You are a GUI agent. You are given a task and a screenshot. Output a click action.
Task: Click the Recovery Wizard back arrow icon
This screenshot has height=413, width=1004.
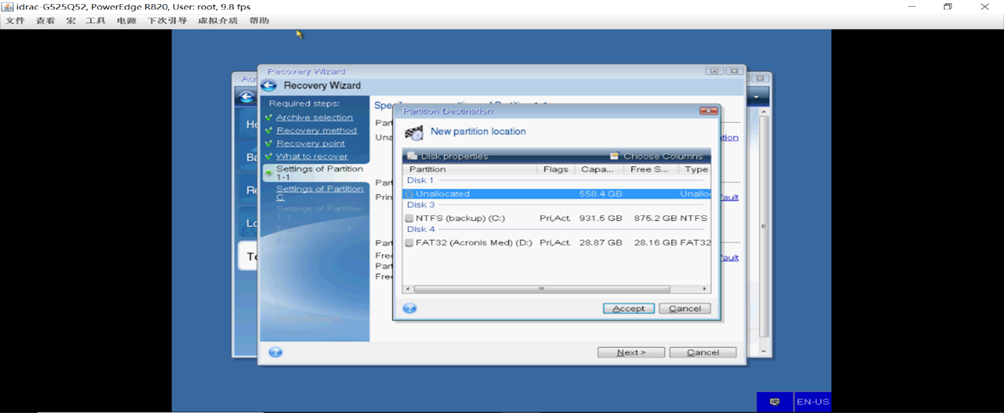pos(269,86)
